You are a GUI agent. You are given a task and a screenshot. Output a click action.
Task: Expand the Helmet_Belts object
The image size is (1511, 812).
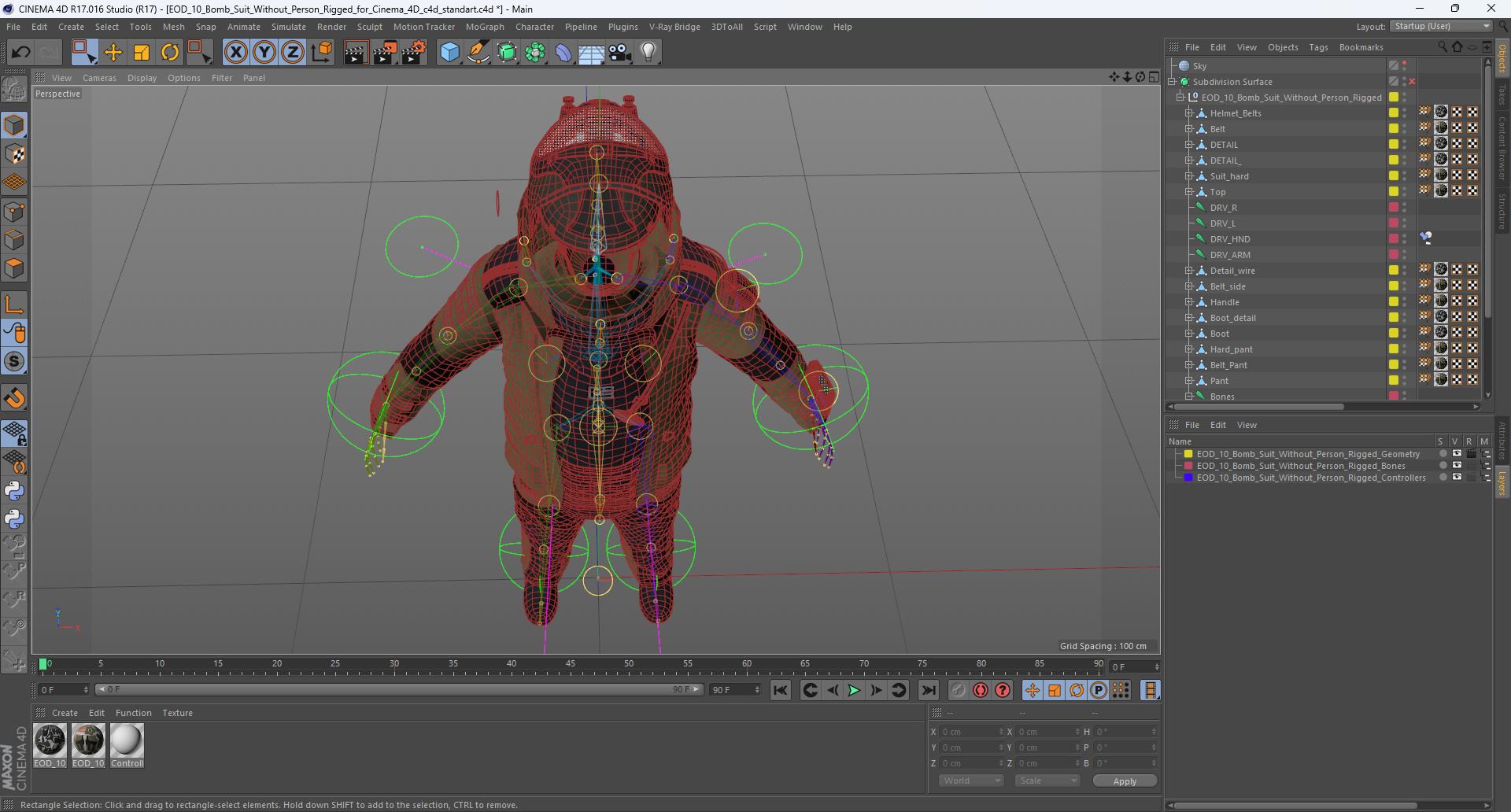tap(1189, 113)
